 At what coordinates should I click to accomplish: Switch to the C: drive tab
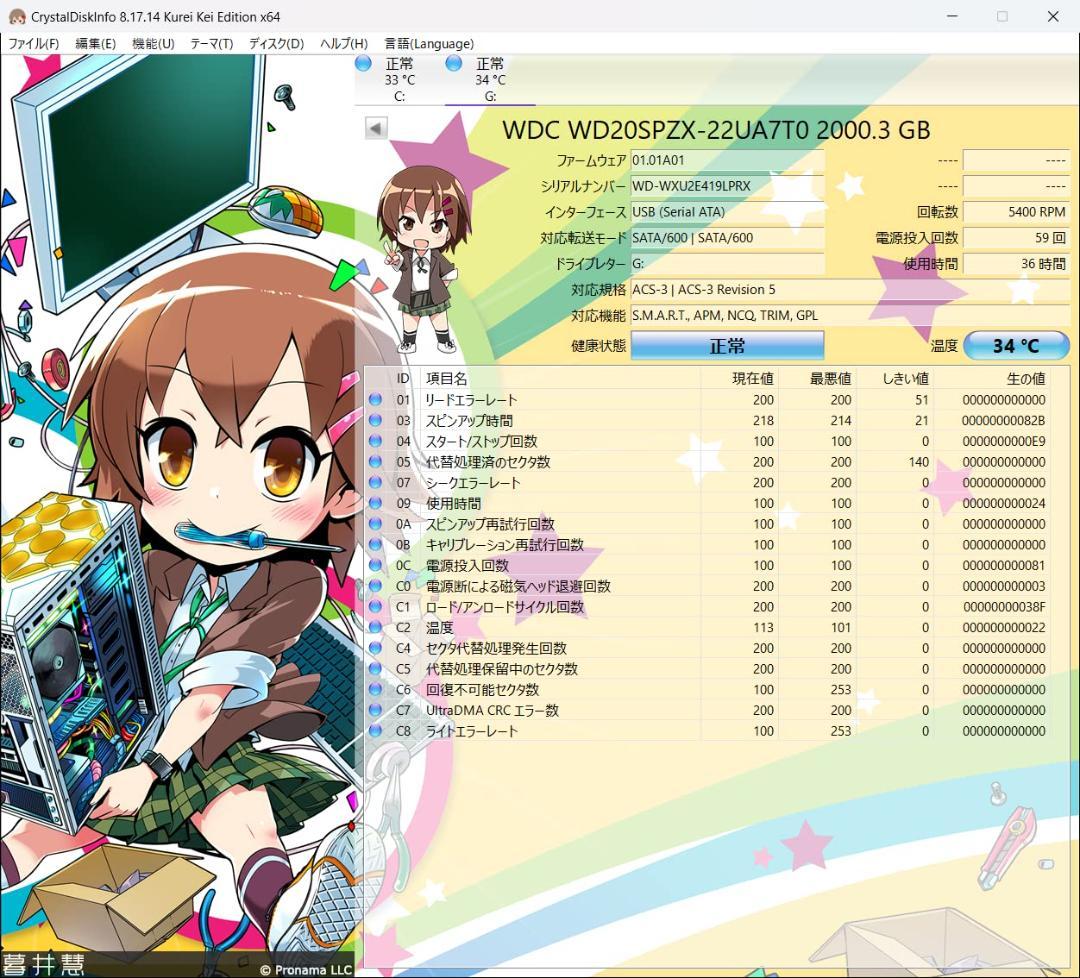399,80
